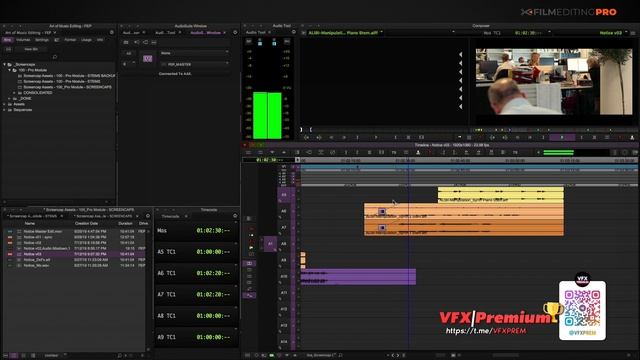Click the first icon in AudioSuite toolbar row

[x=126, y=42]
